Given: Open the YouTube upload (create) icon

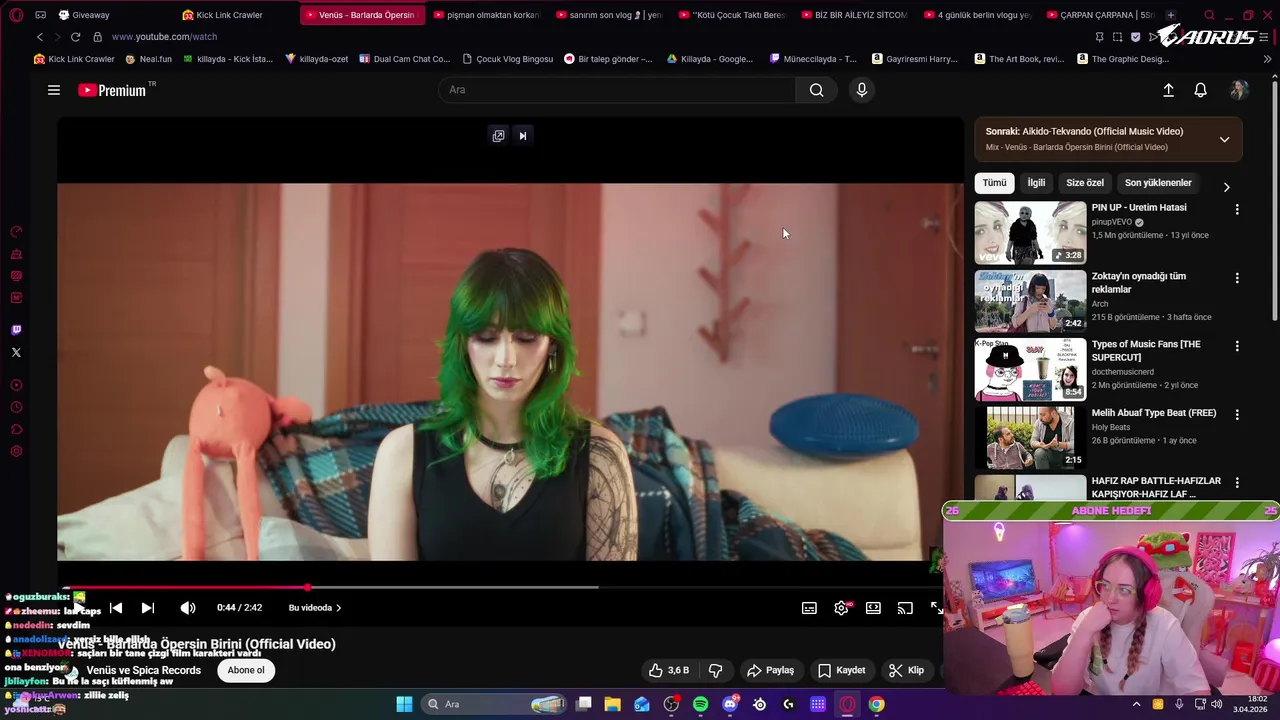Looking at the screenshot, I should click(x=1168, y=90).
